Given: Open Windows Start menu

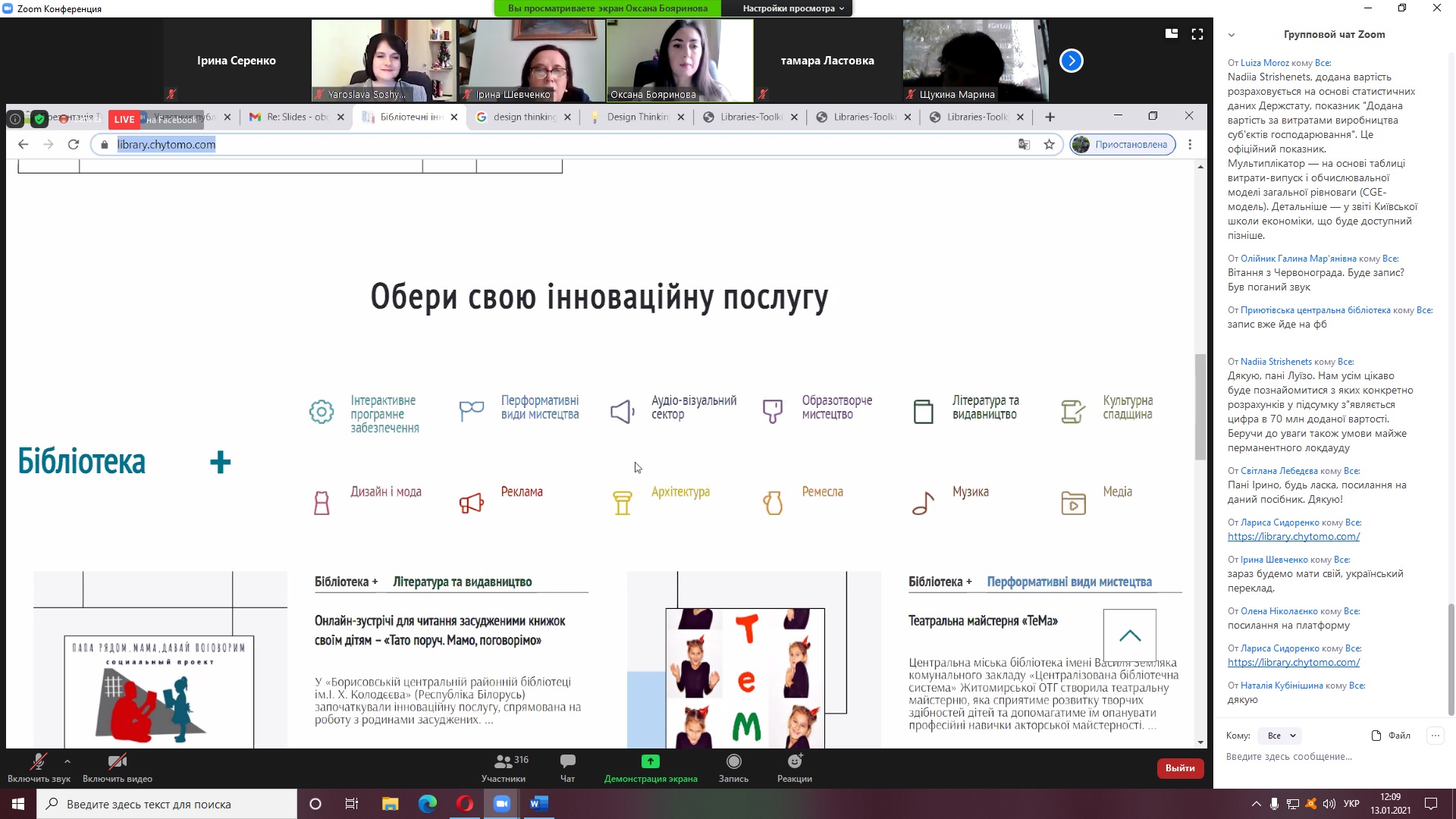Looking at the screenshot, I should (18, 804).
